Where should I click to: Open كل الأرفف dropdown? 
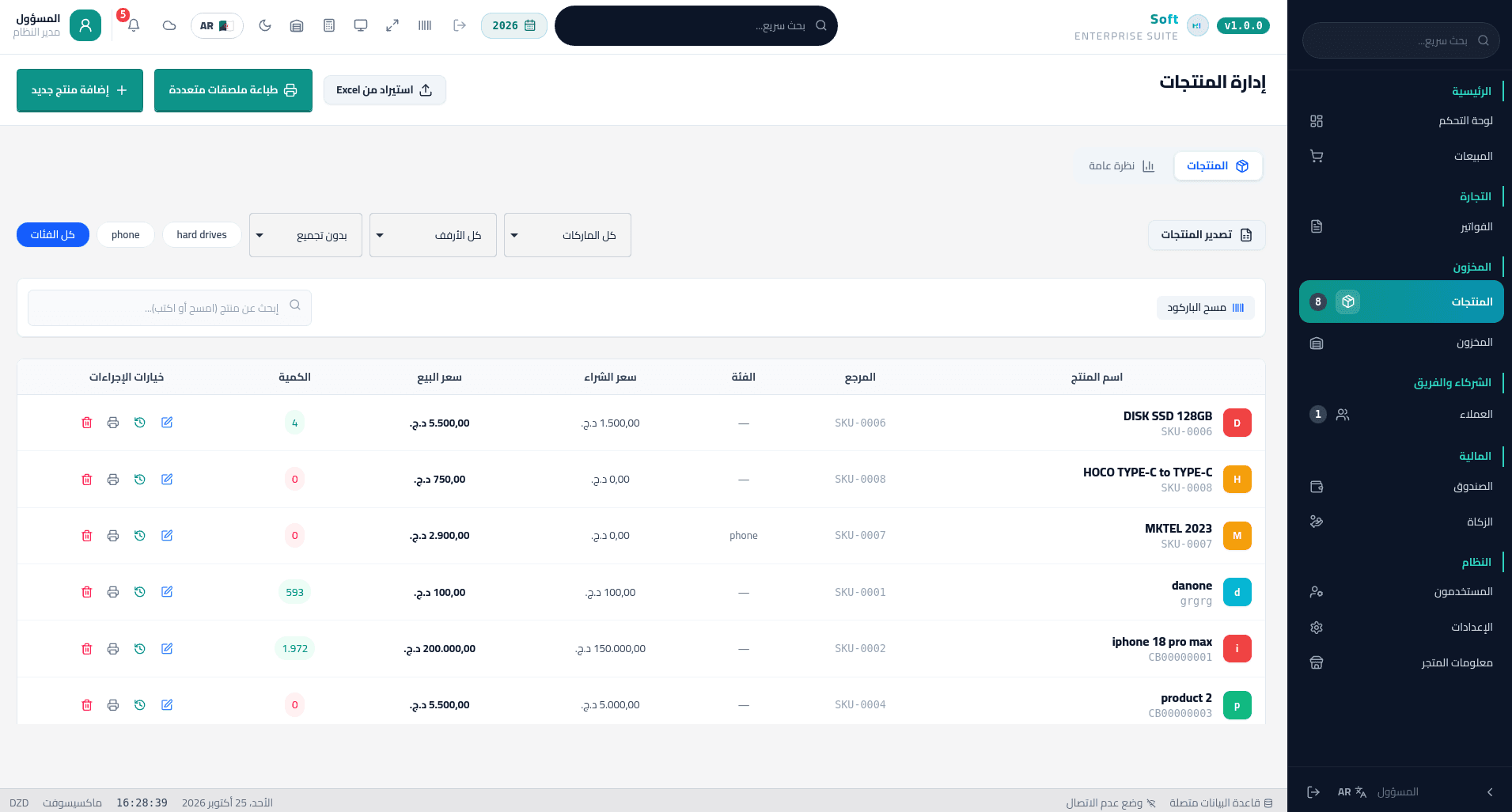(433, 235)
